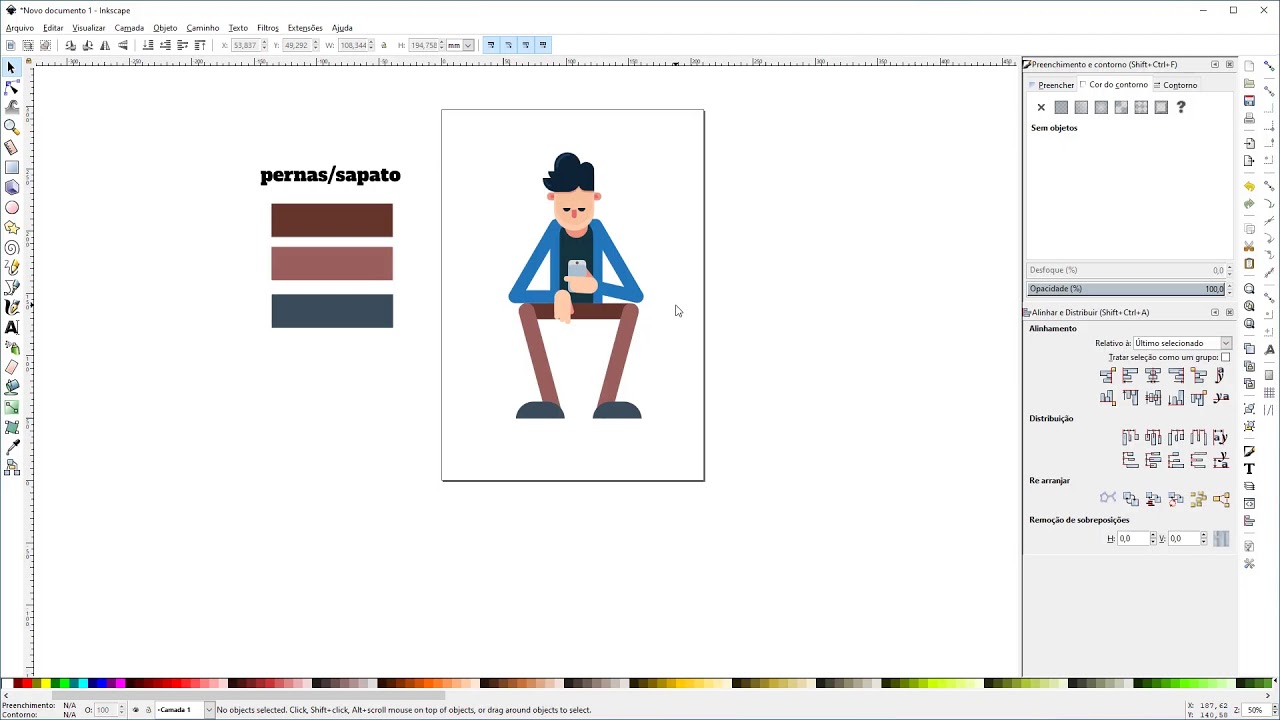The height and width of the screenshot is (720, 1280).
Task: Toggle the enable snapping button
Action: point(1270,67)
